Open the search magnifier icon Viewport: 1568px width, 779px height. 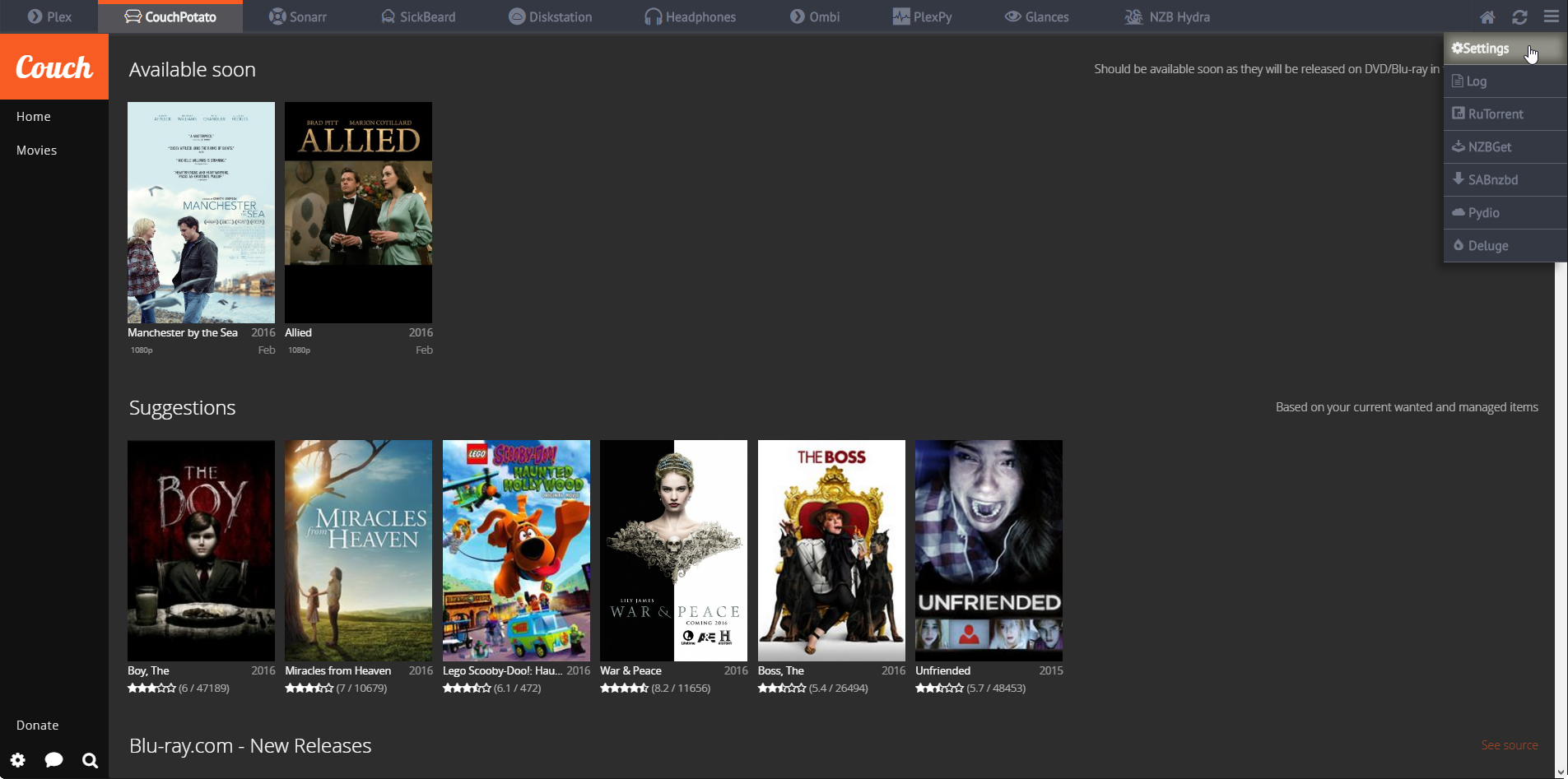(x=91, y=760)
